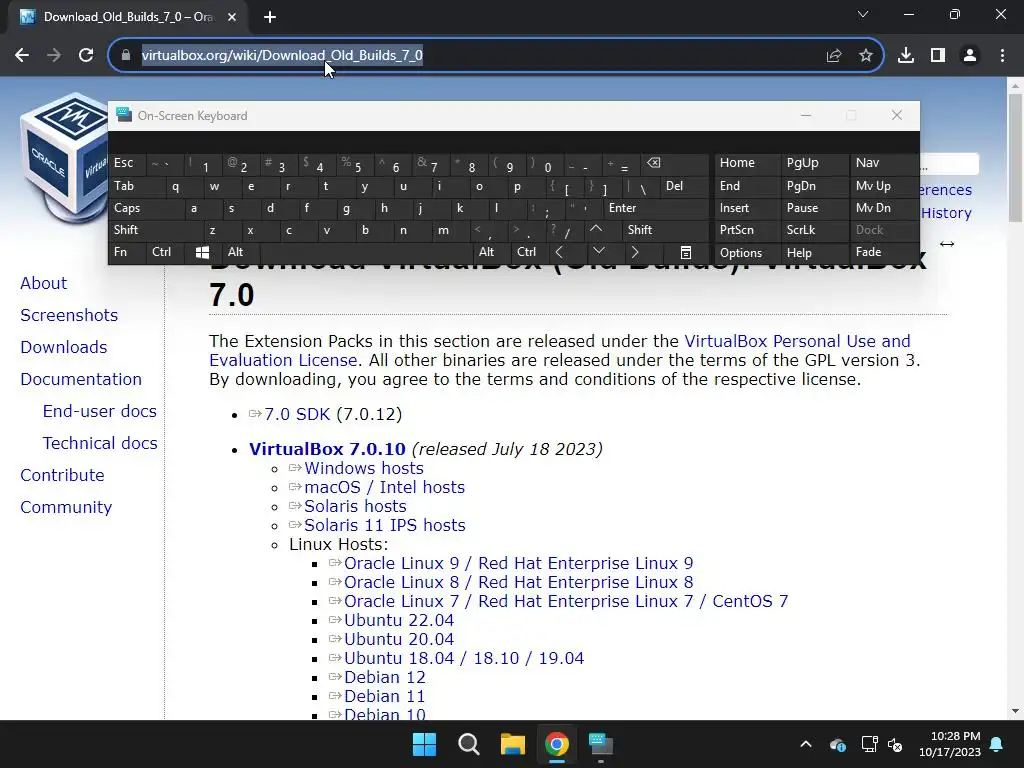
Task: Tap the letter q key
Action: (x=176, y=187)
